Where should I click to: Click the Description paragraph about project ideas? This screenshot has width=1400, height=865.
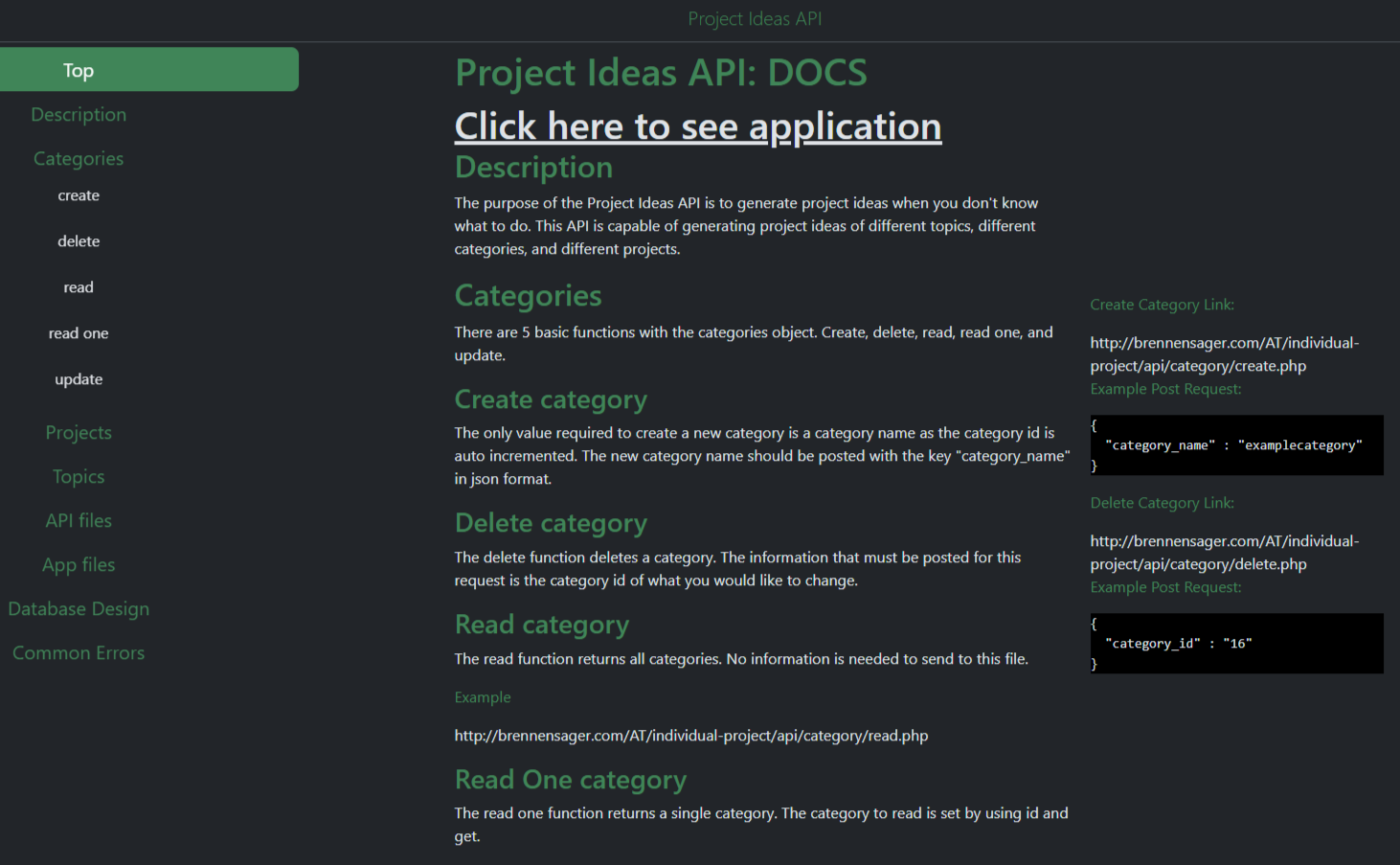747,226
